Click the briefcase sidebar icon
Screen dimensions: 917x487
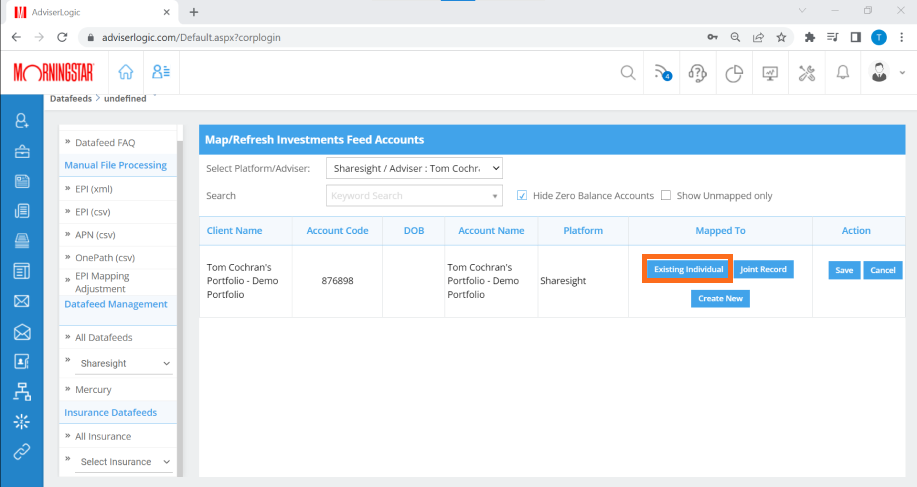click(x=22, y=151)
